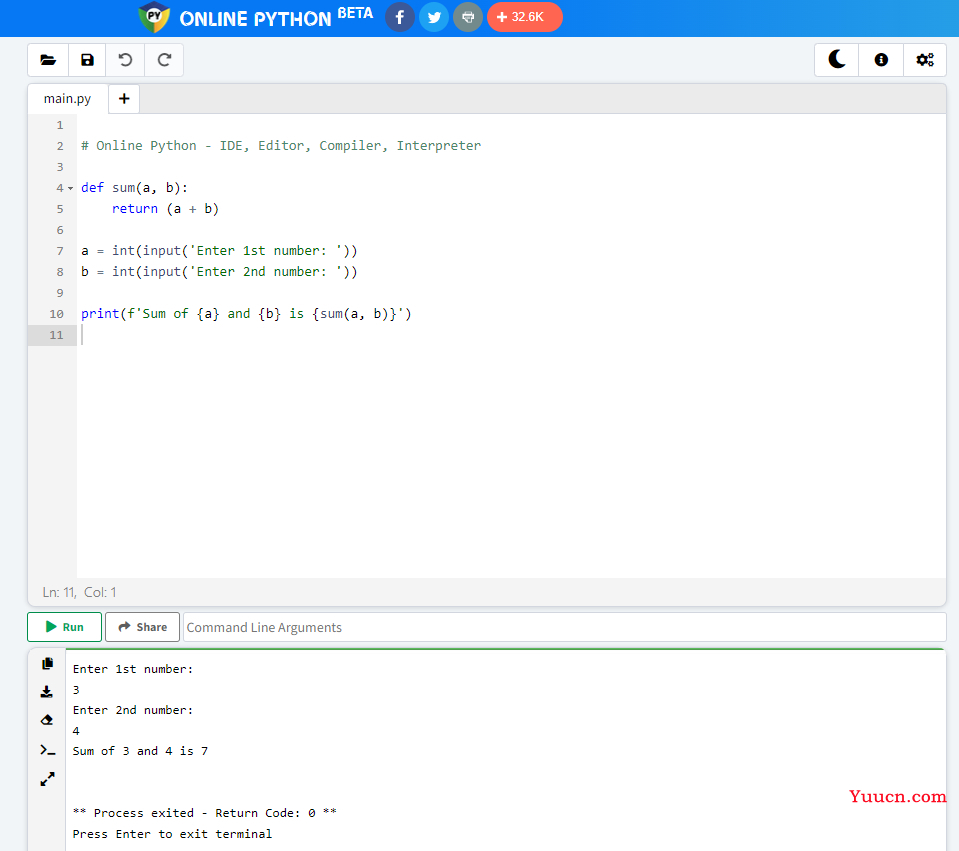Viewport: 959px width, 851px height.
Task: Add a new file tab
Action: tap(124, 98)
